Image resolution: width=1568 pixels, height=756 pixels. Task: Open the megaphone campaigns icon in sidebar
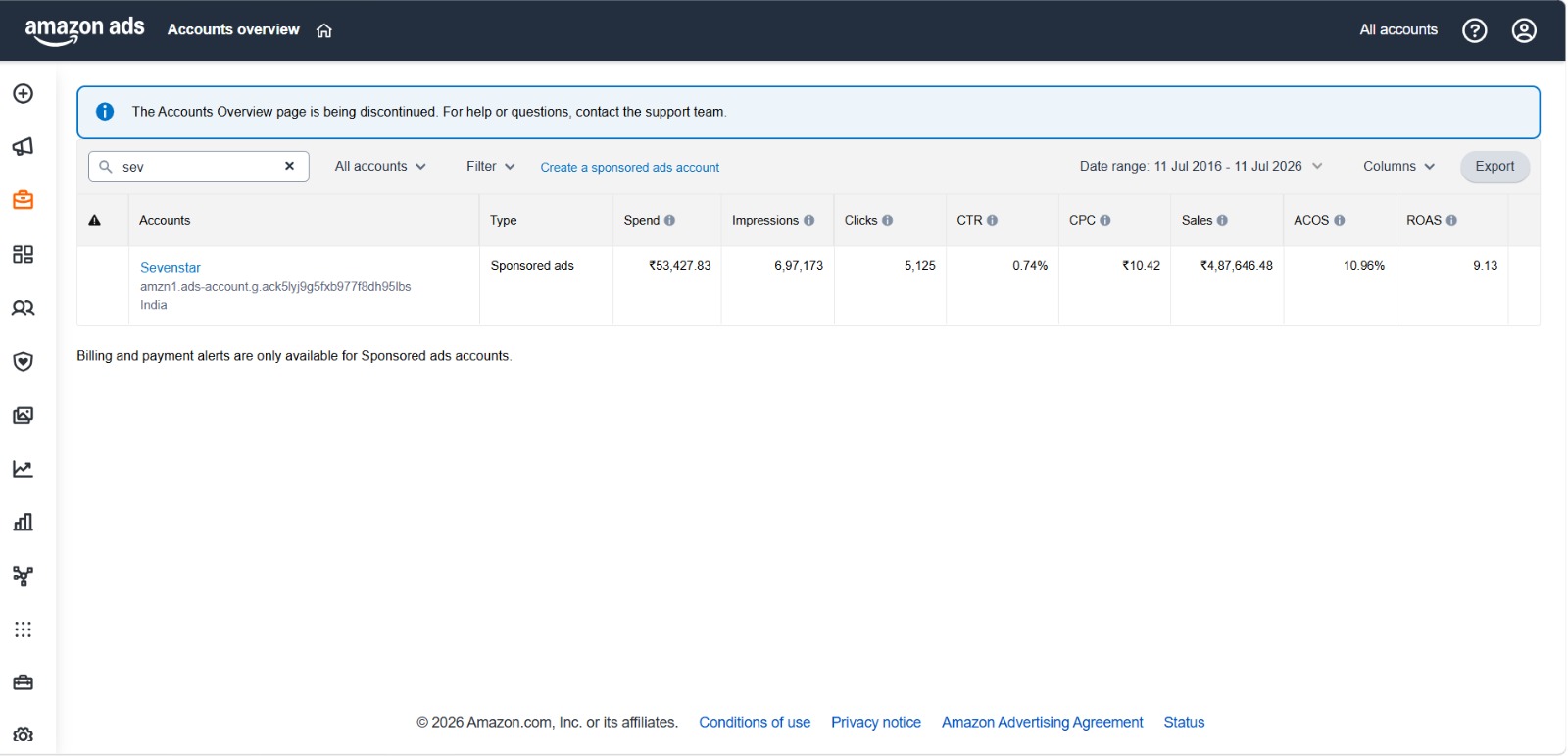pyautogui.click(x=24, y=147)
